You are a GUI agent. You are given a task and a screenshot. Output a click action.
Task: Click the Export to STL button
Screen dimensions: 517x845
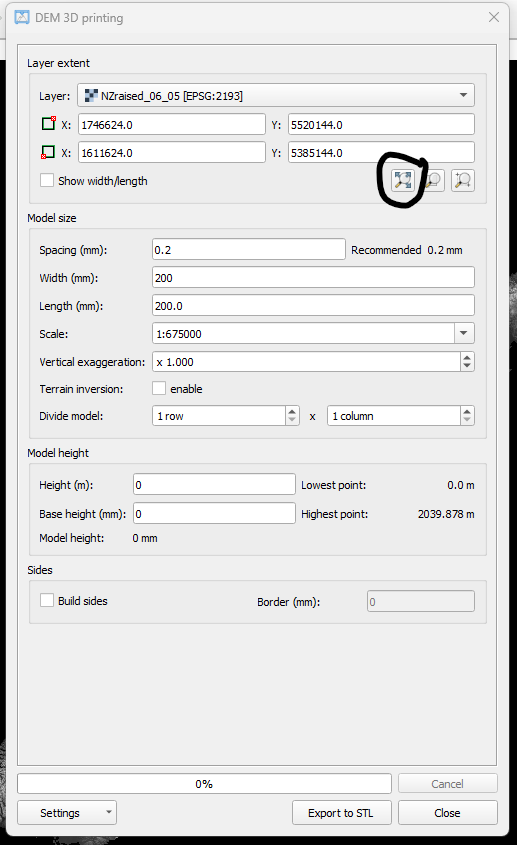click(x=341, y=813)
